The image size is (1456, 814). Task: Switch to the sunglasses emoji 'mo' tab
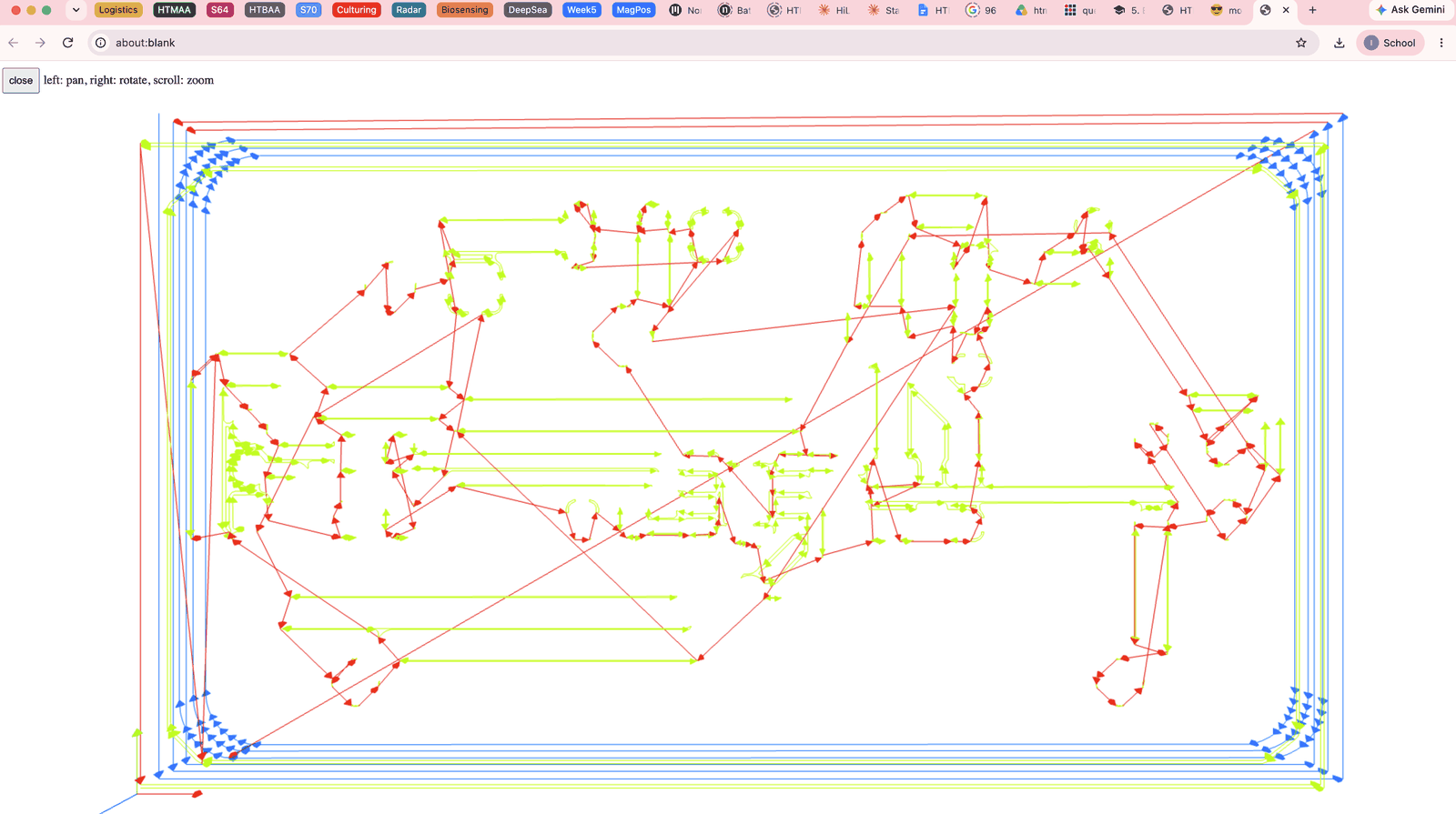coord(1227,10)
